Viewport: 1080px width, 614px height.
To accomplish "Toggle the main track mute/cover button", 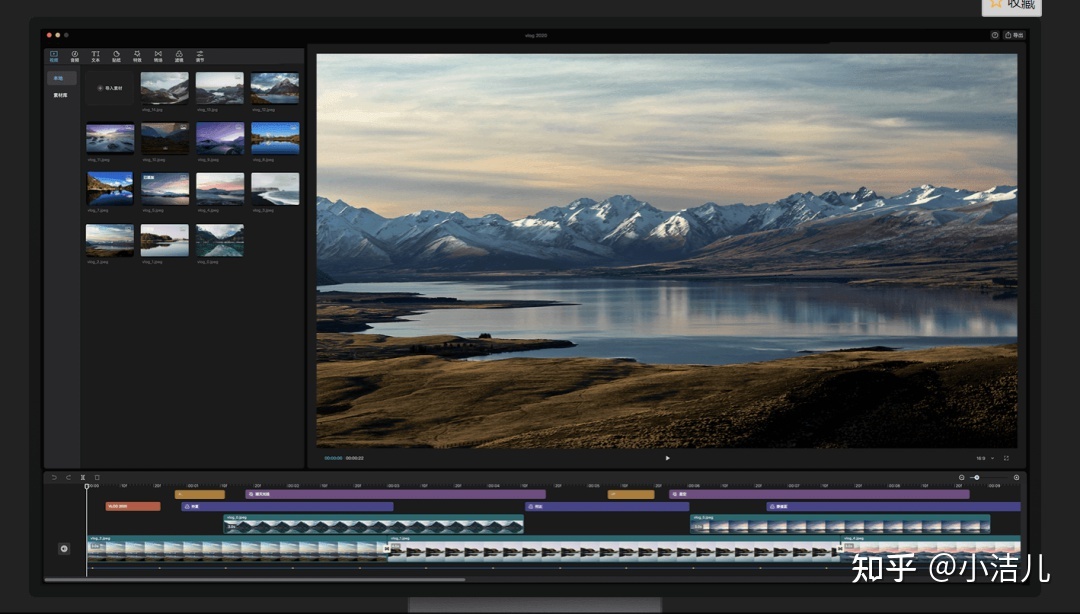I will pyautogui.click(x=64, y=548).
